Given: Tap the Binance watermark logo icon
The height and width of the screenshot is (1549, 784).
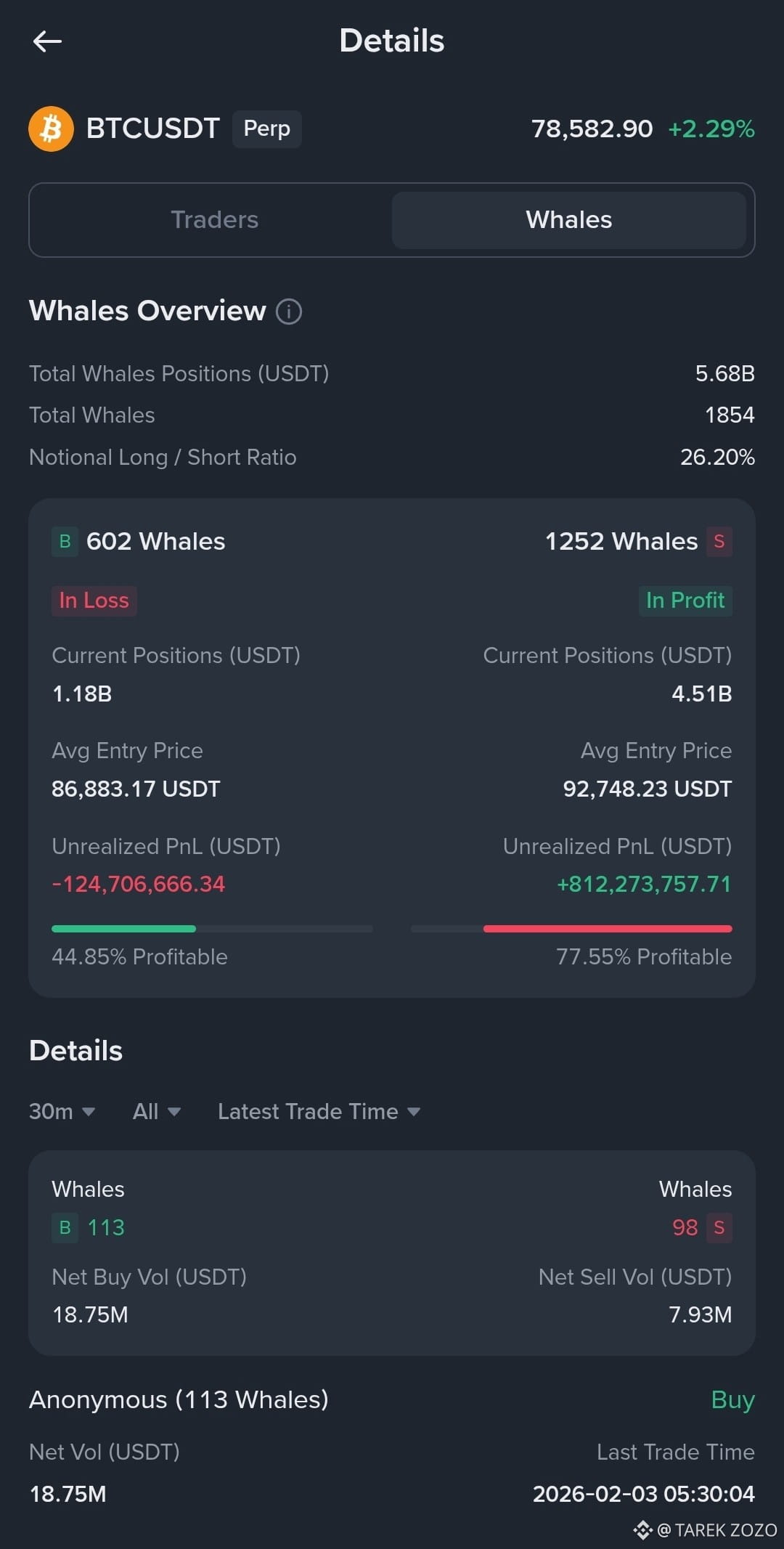Looking at the screenshot, I should [642, 1530].
